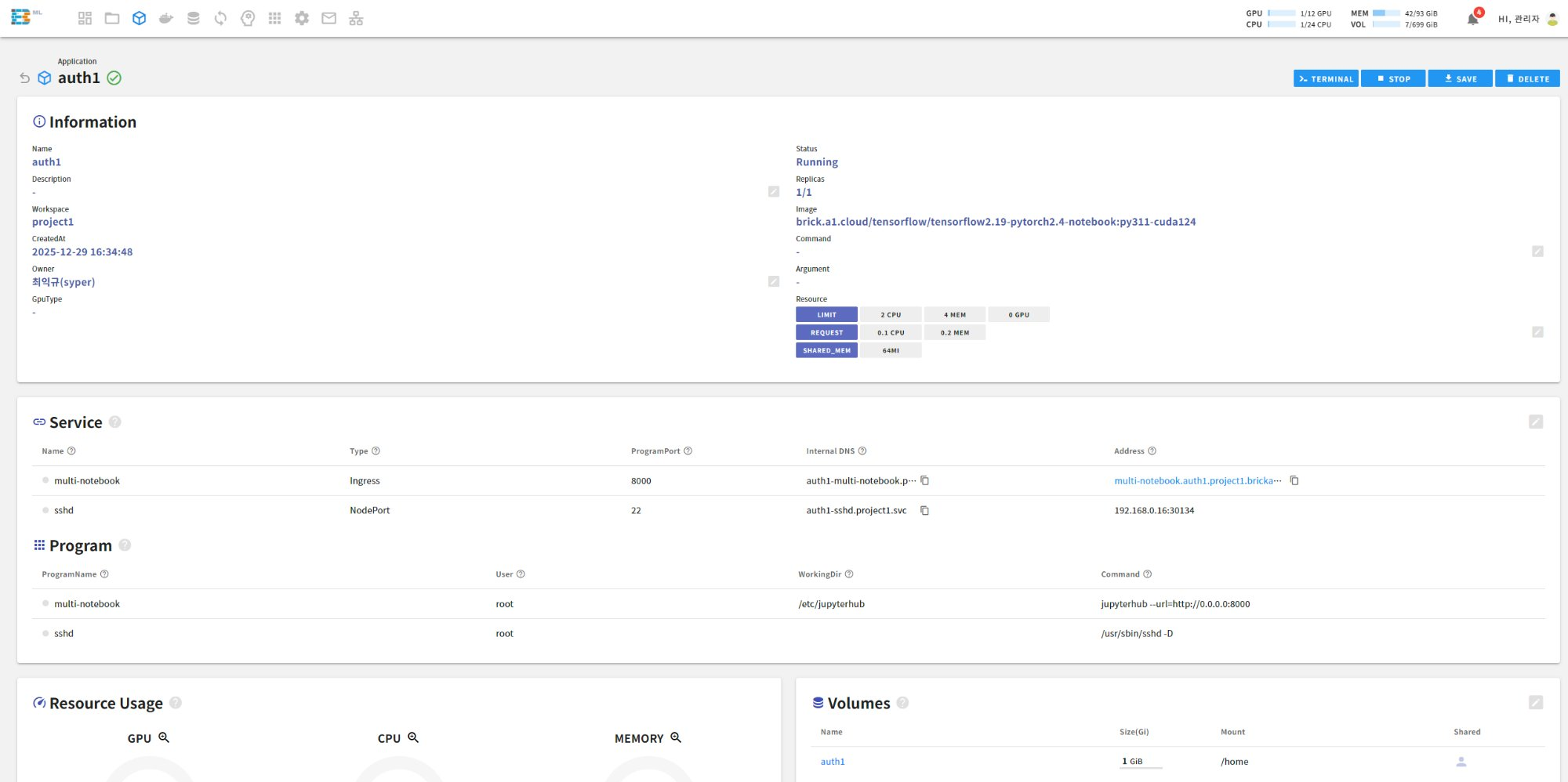Click the LIMIT resource label
The height and width of the screenshot is (782, 1568).
[x=826, y=314]
